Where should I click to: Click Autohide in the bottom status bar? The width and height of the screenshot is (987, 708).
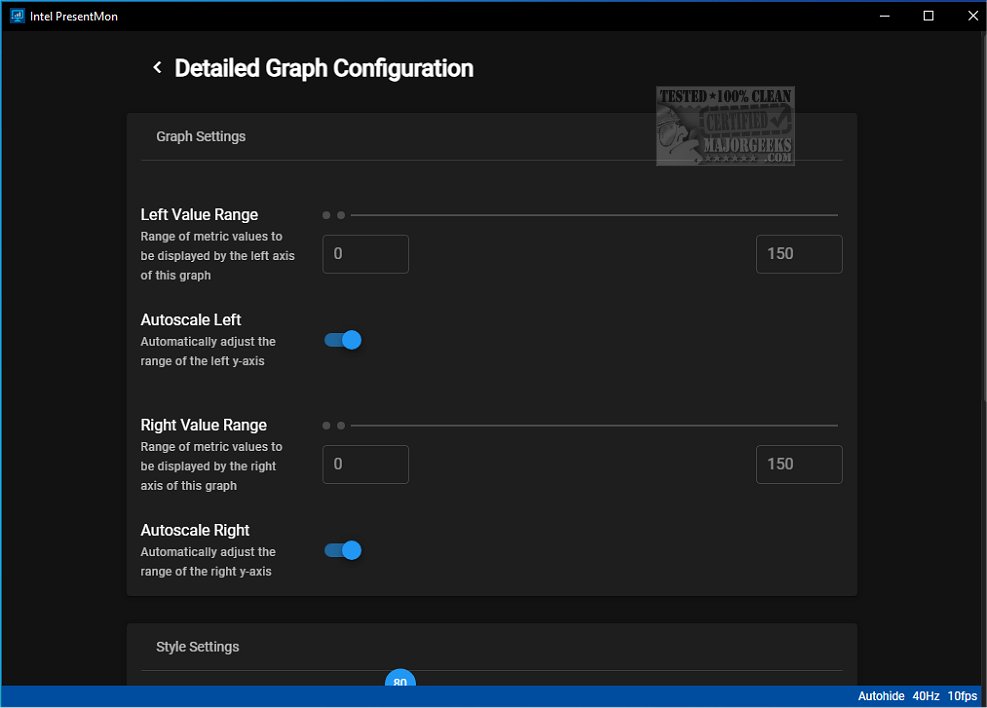(x=881, y=696)
